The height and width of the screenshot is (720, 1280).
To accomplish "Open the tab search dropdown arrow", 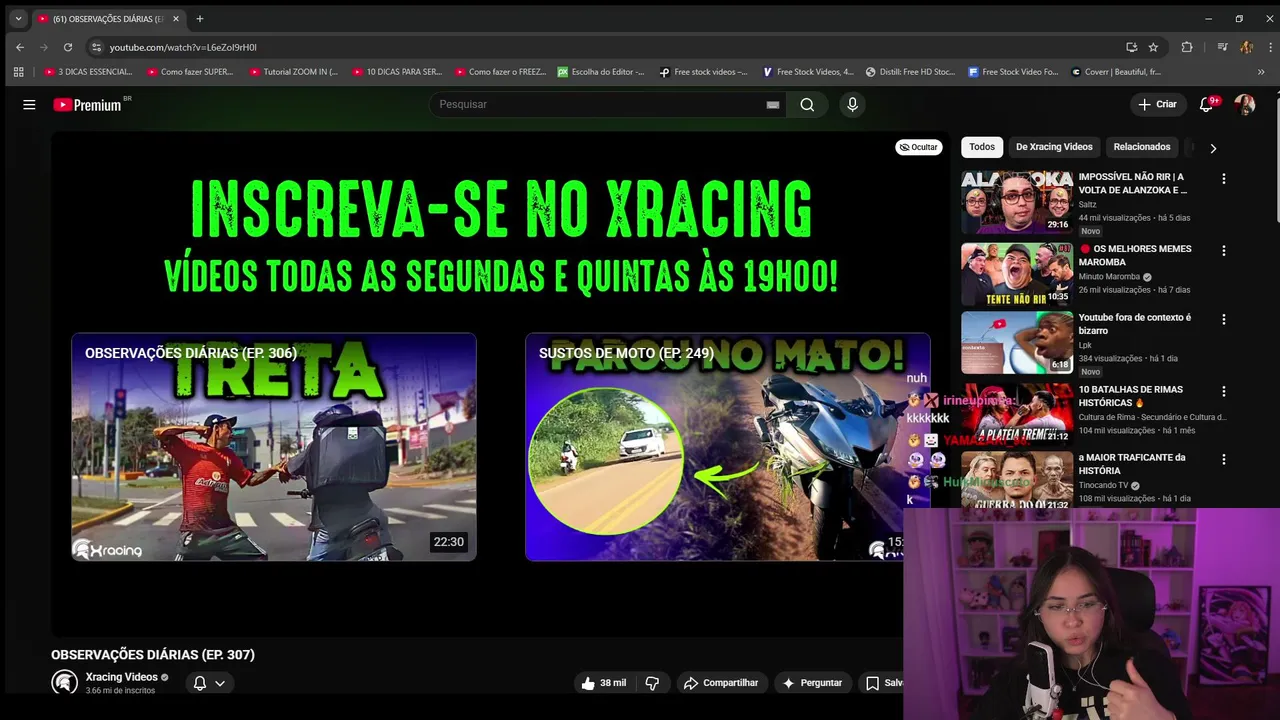I will tap(18, 18).
